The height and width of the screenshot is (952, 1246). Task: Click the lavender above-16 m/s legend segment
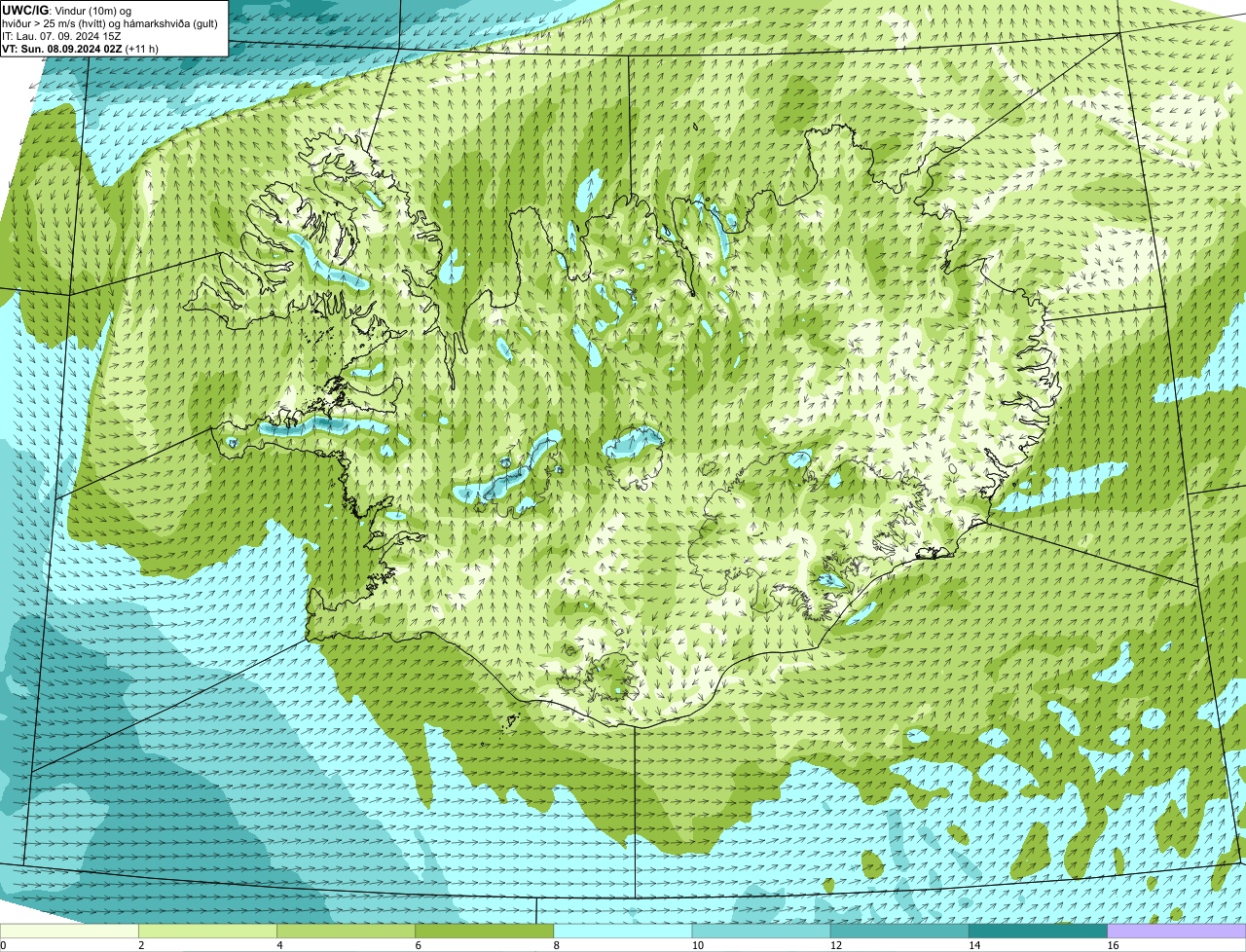(1177, 932)
